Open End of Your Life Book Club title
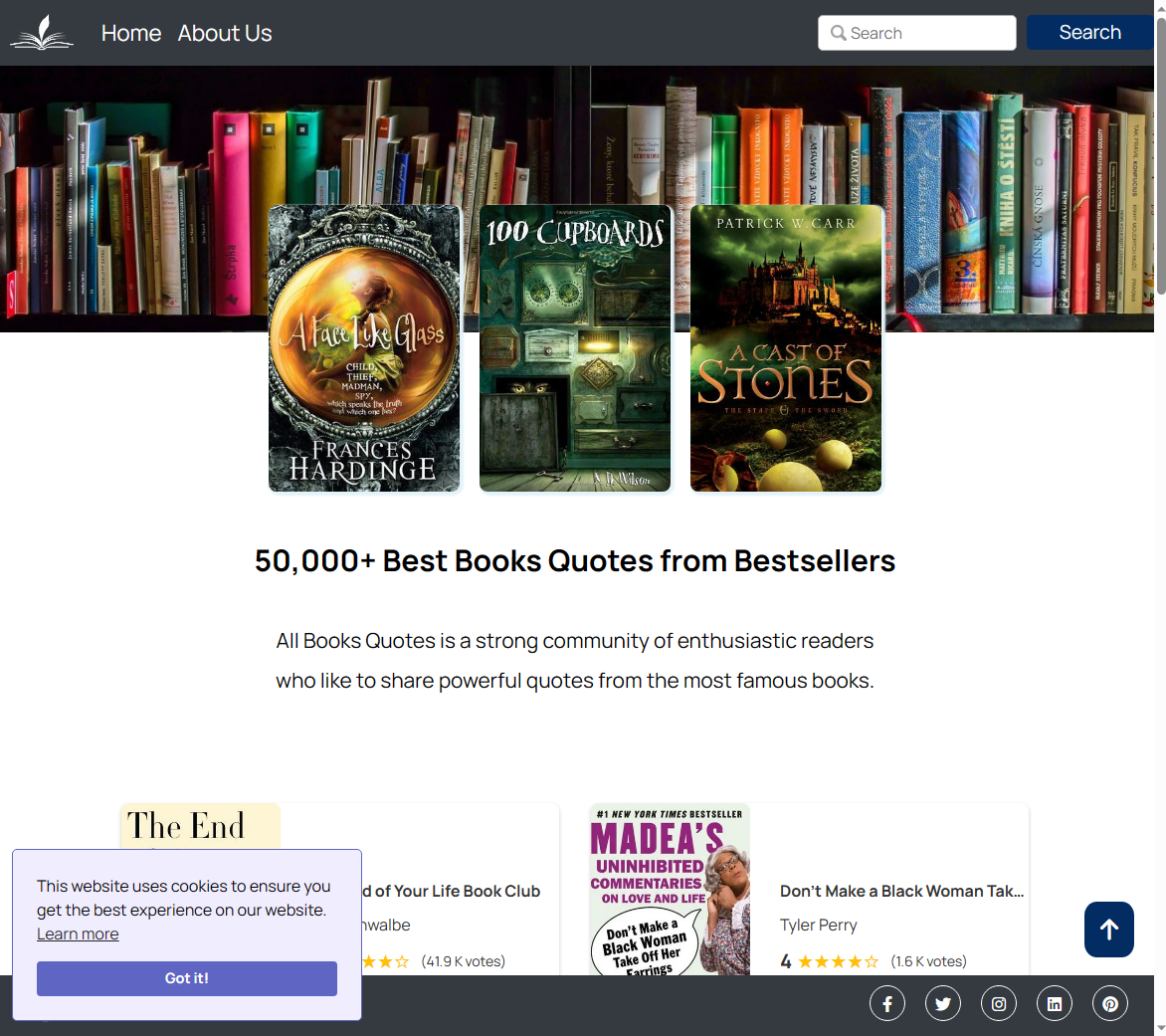 [x=451, y=891]
